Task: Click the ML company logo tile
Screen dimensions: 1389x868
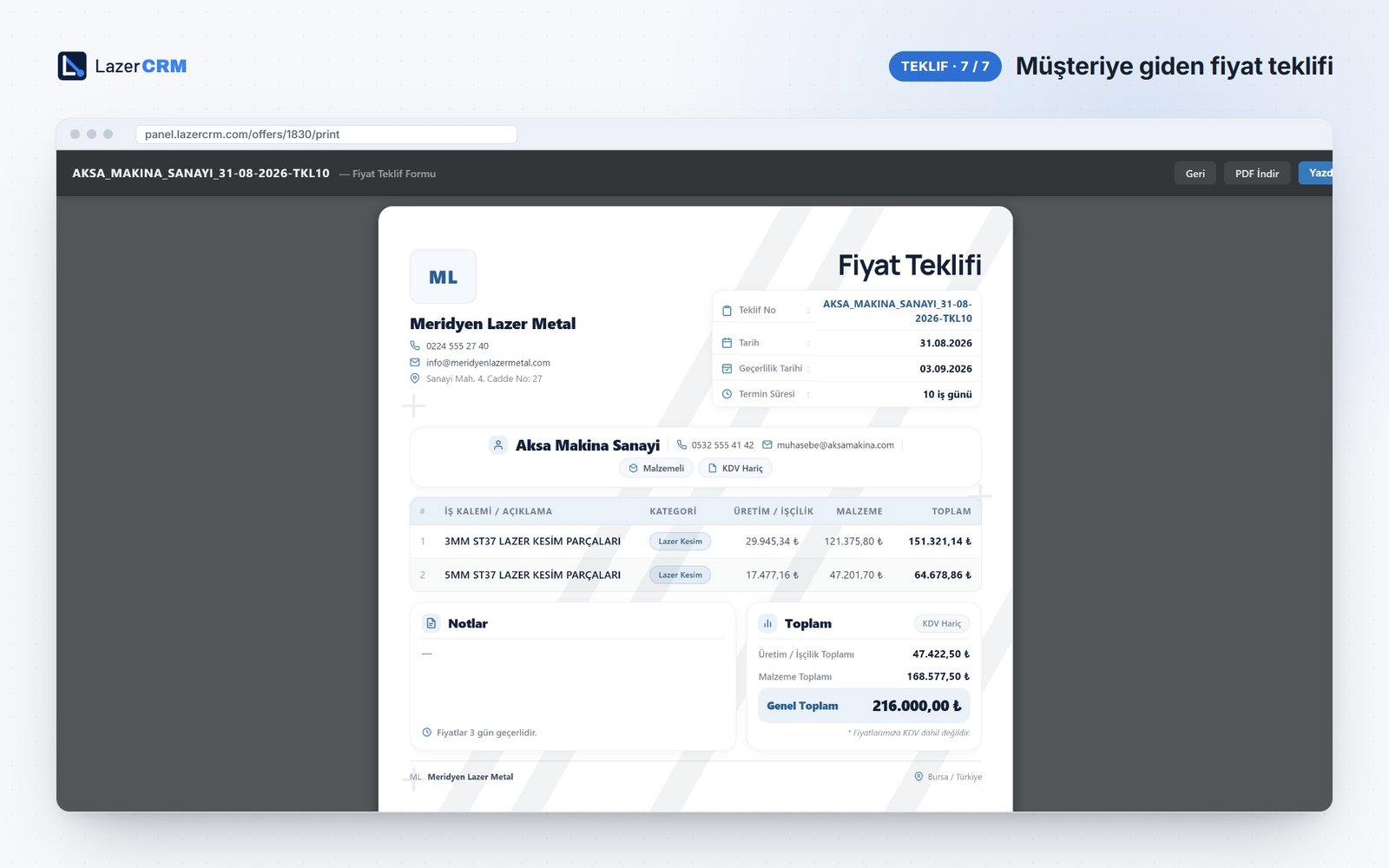Action: point(443,277)
